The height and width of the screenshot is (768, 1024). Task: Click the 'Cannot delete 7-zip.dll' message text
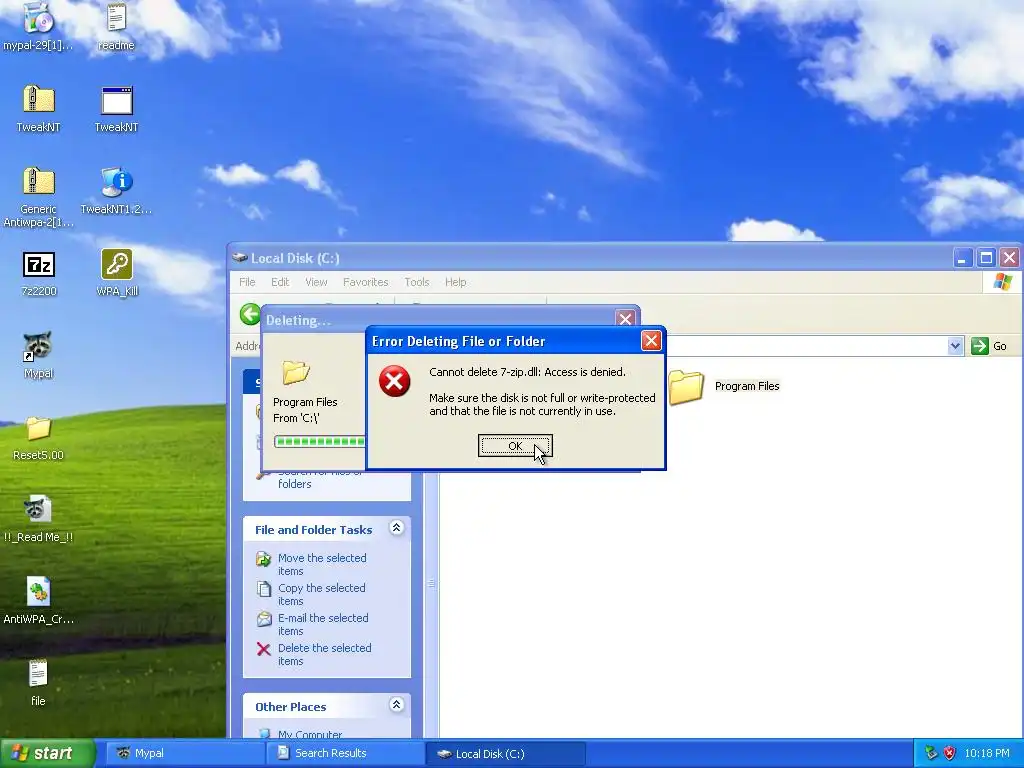tap(527, 372)
